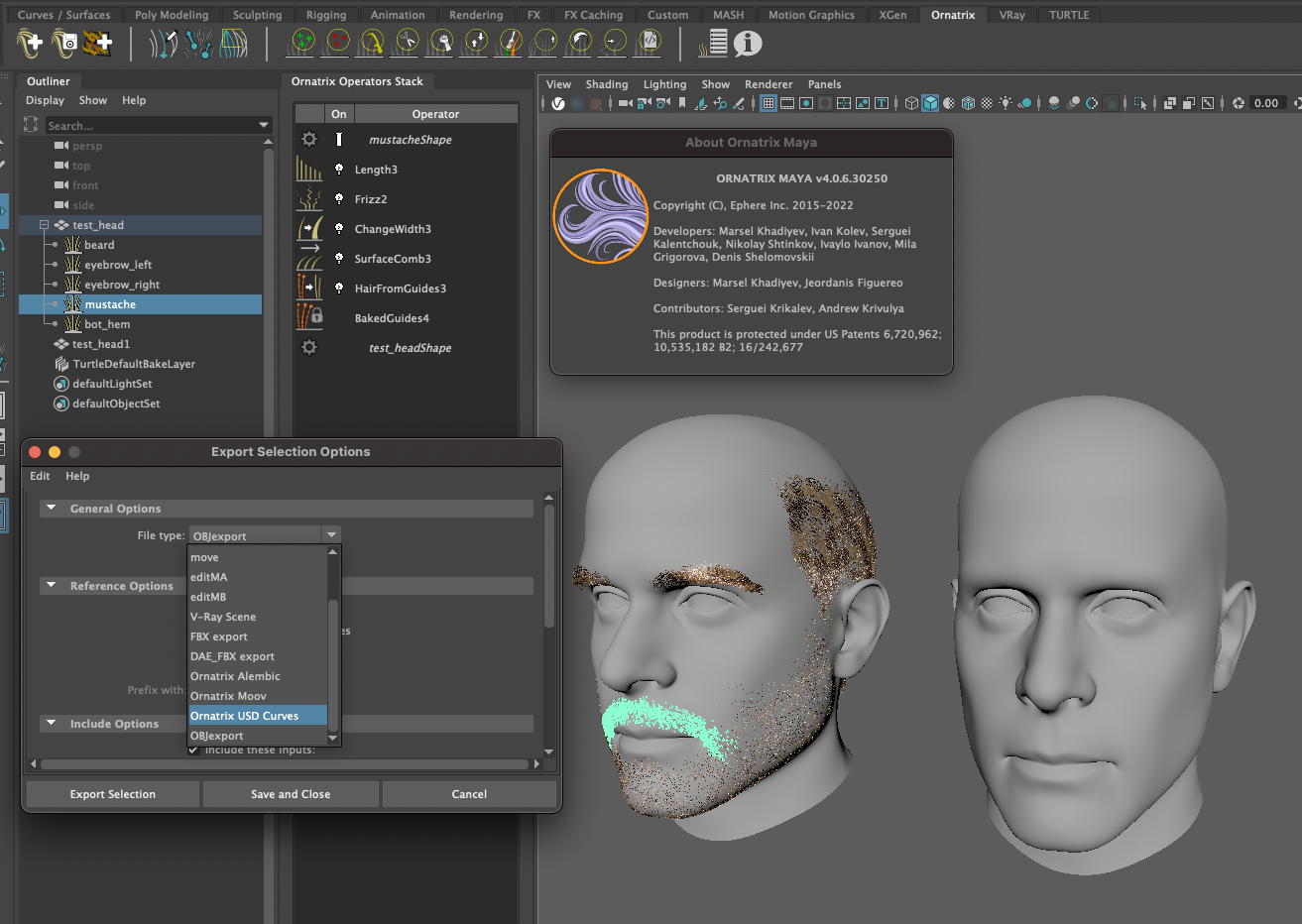The height and width of the screenshot is (924, 1302).
Task: Click the viewport lightbulb use-all-lights icon
Action: pyautogui.click(x=1006, y=103)
